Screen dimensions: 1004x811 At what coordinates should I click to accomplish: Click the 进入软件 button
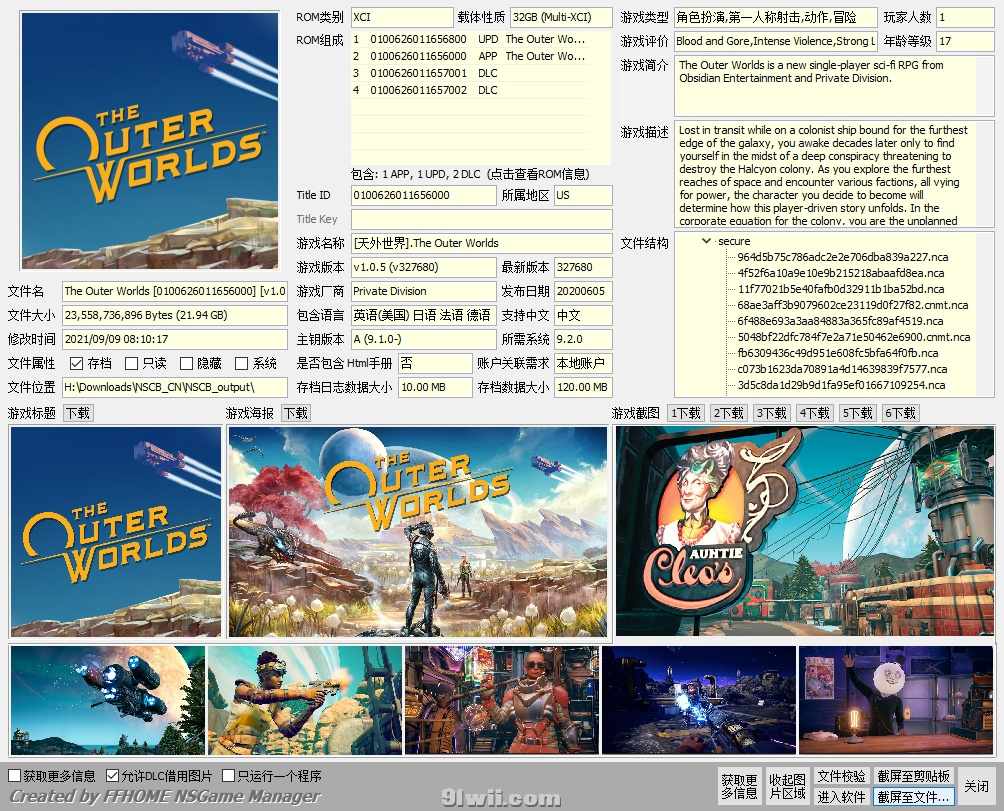click(841, 797)
